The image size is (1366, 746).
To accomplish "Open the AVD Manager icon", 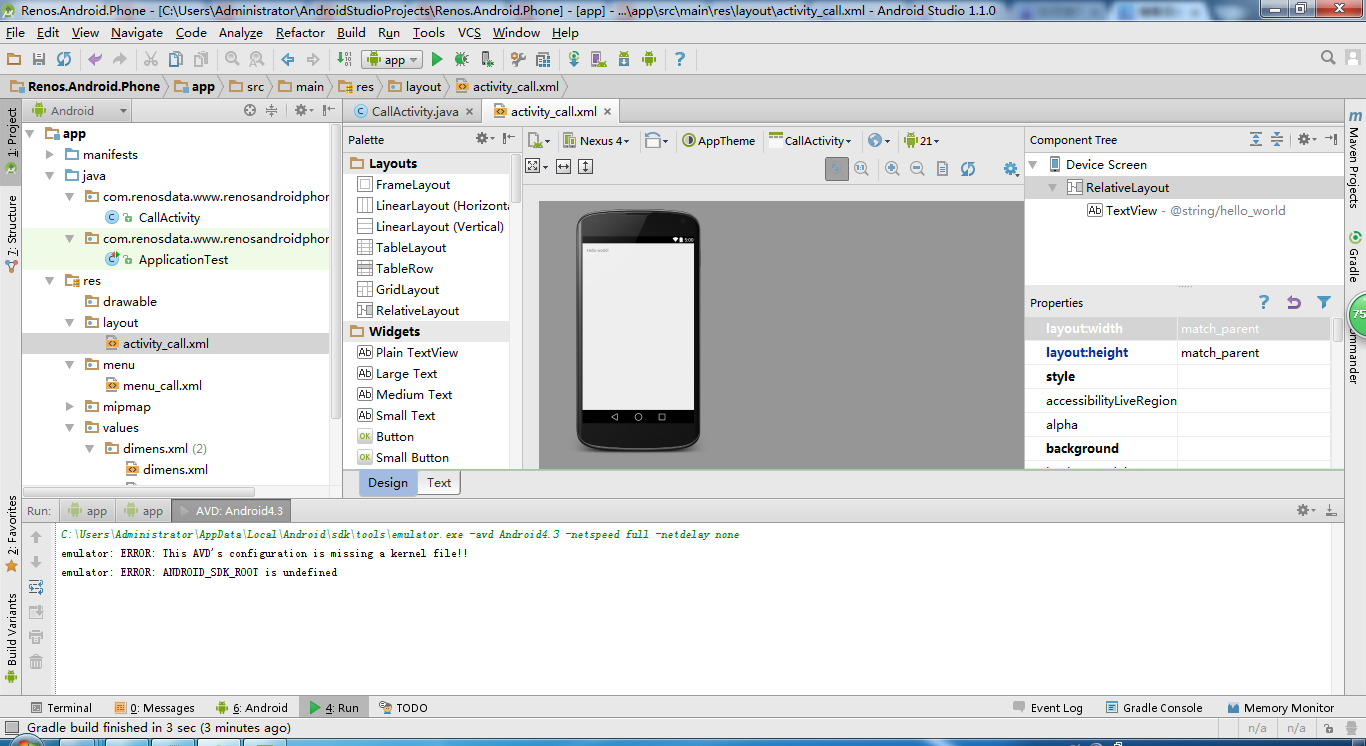I will tap(599, 60).
